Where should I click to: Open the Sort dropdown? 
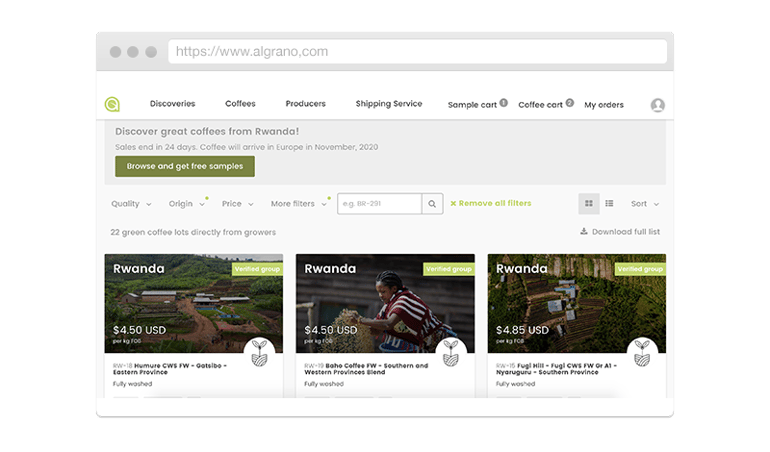[645, 203]
